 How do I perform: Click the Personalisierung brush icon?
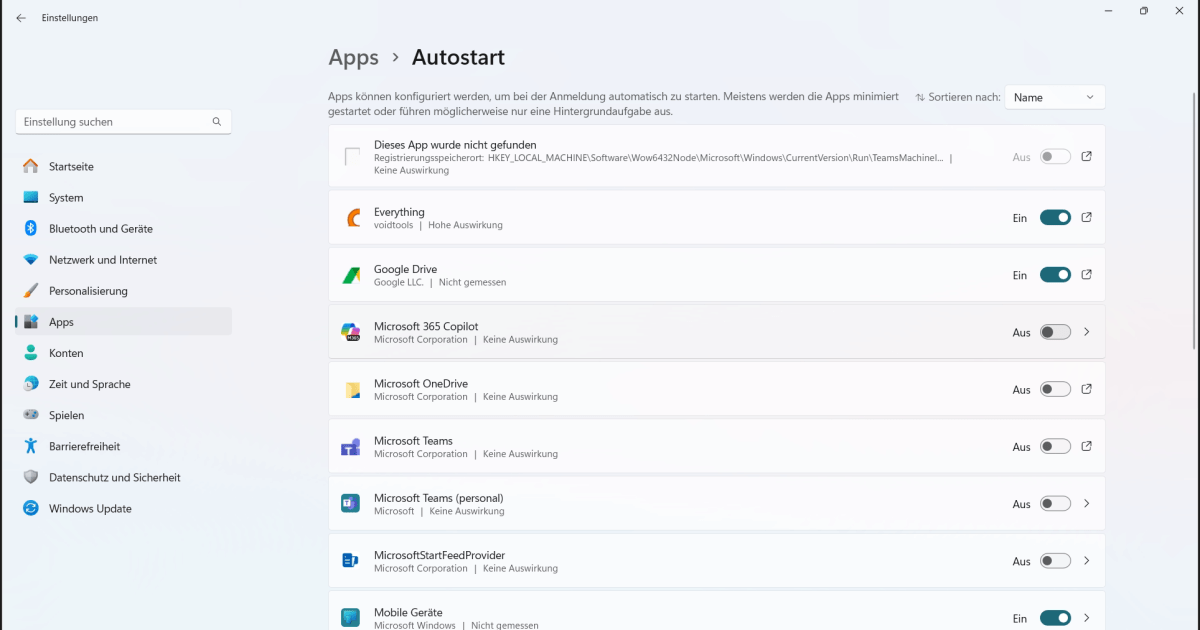click(x=31, y=291)
